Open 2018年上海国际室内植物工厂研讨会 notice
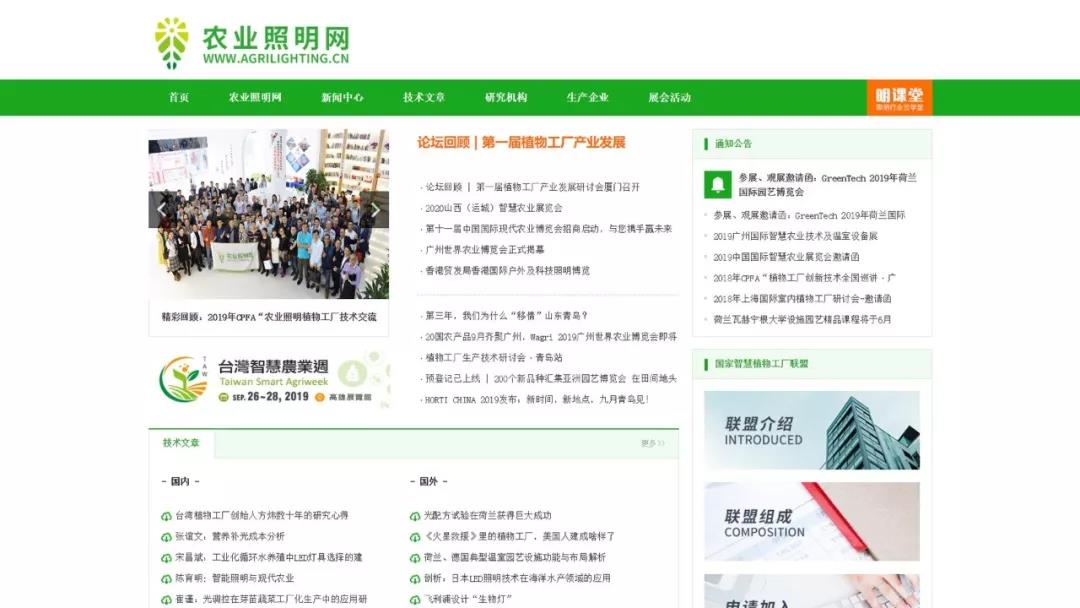Viewport: 1080px width, 608px height. pos(802,299)
